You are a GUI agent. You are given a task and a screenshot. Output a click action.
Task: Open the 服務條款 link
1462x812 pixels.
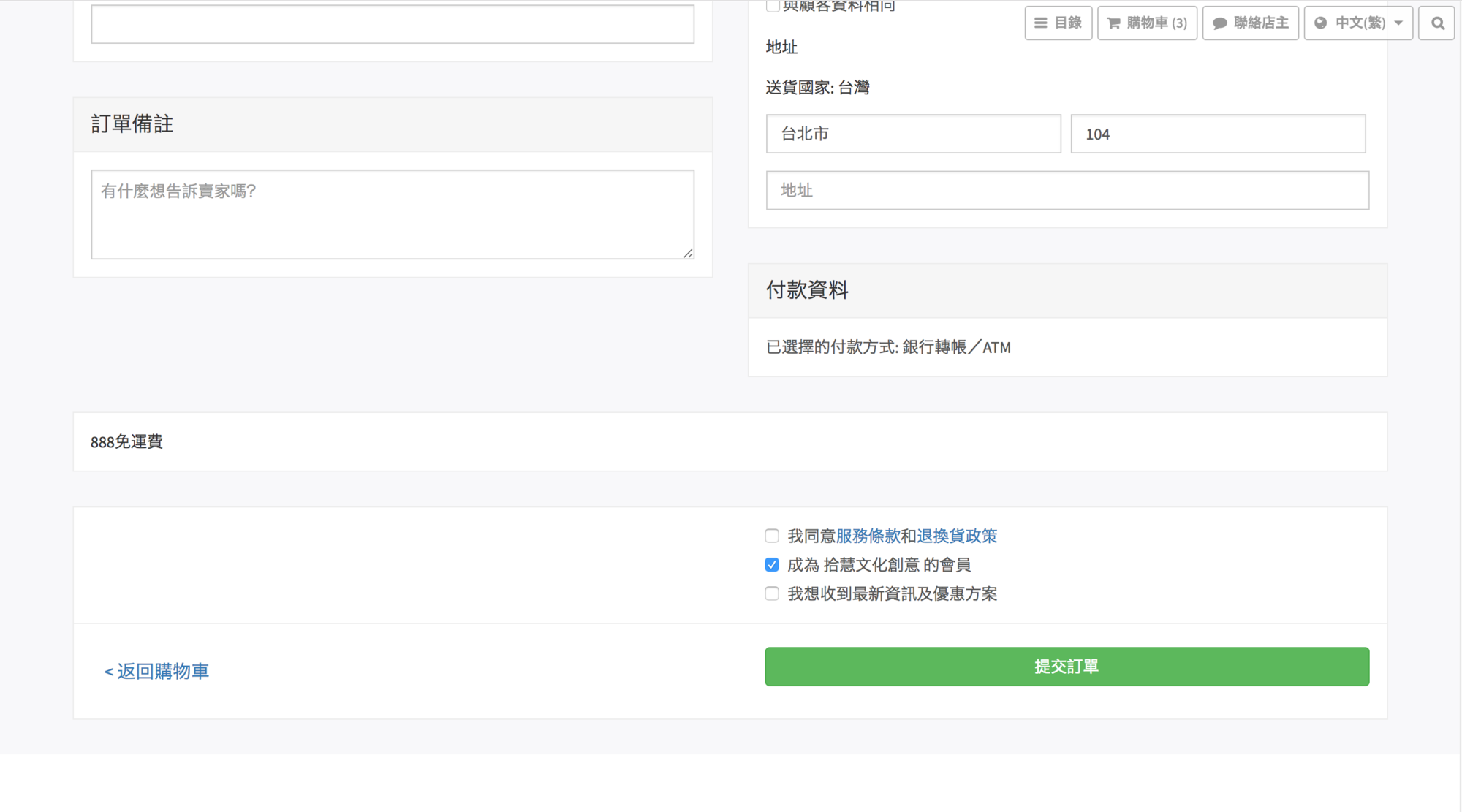click(x=868, y=536)
